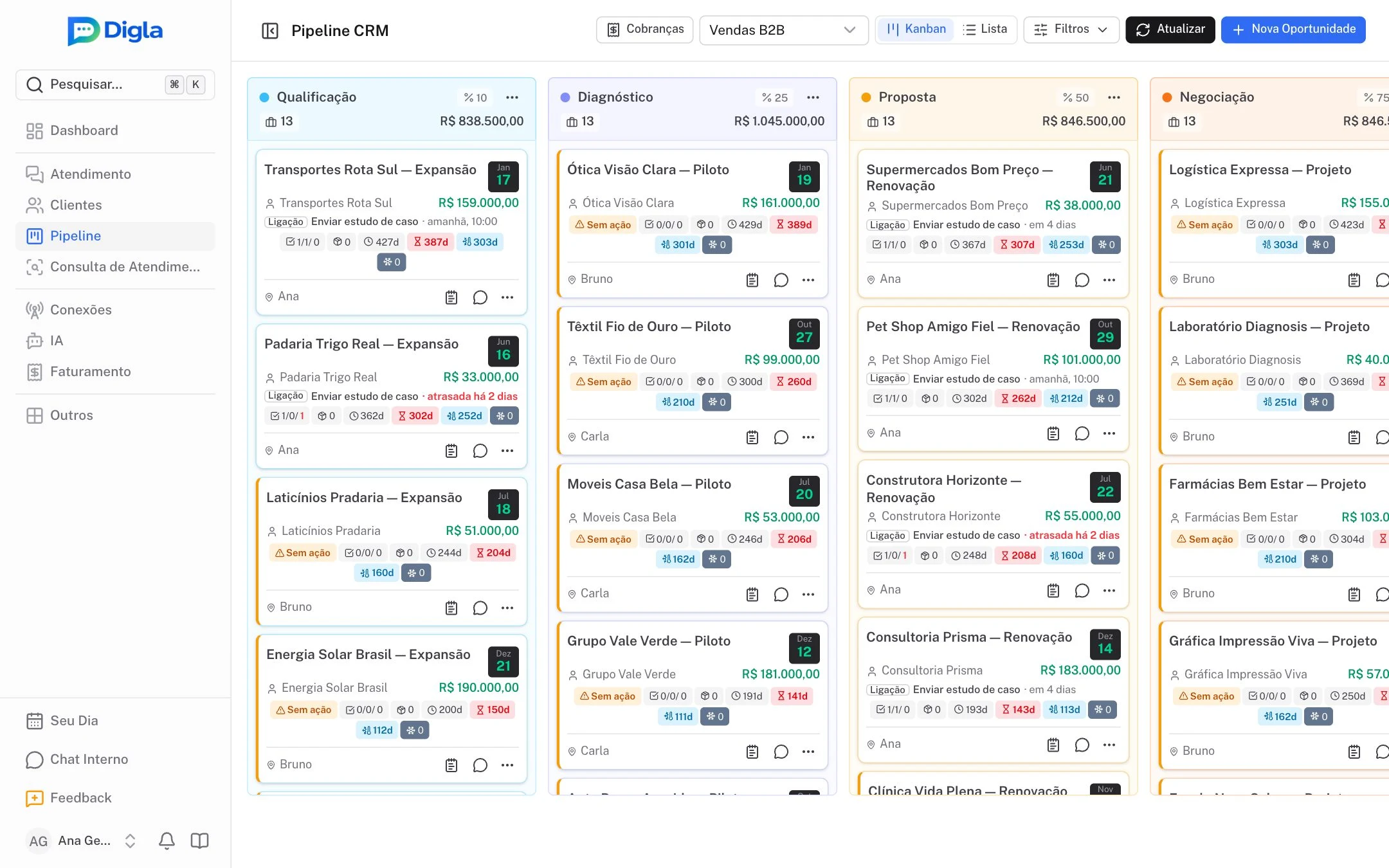1389x868 pixels.
Task: Focus the Pesquisar search field
Action: [x=115, y=84]
